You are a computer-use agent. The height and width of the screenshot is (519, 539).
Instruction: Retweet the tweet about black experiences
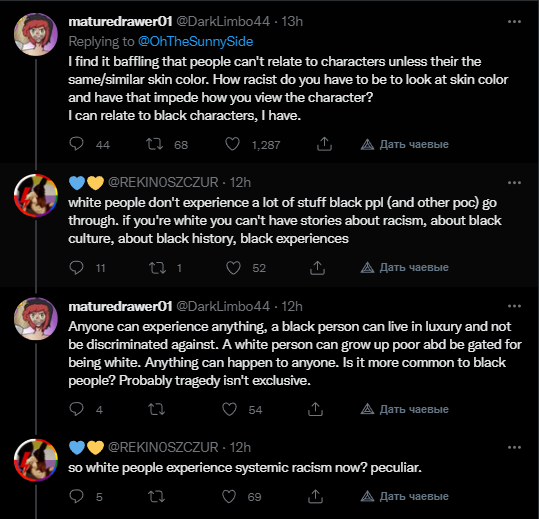click(x=157, y=268)
